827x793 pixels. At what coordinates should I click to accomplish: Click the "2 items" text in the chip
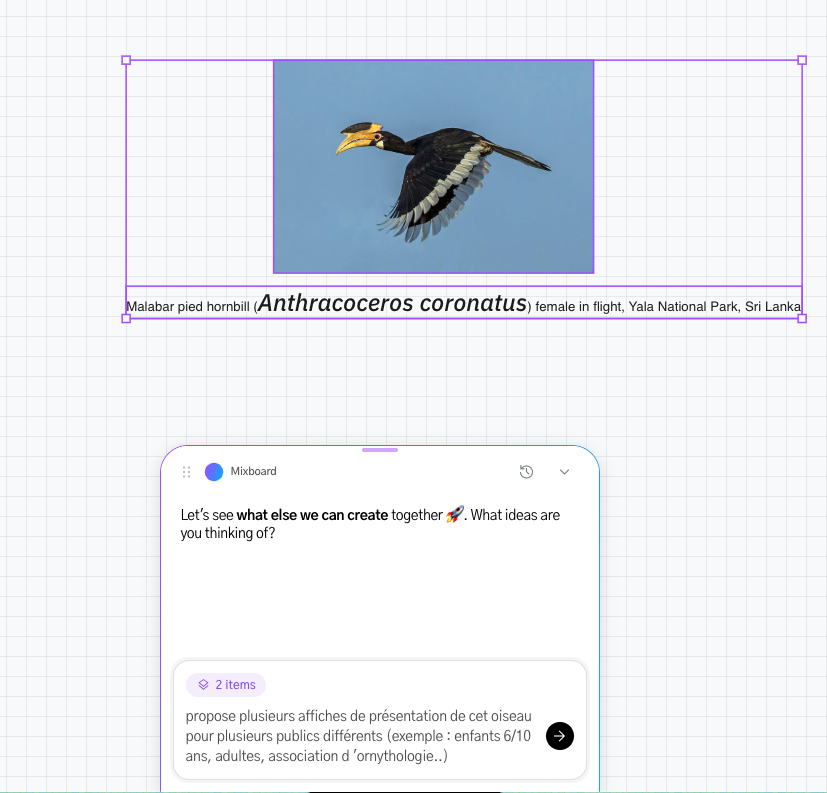coord(235,684)
